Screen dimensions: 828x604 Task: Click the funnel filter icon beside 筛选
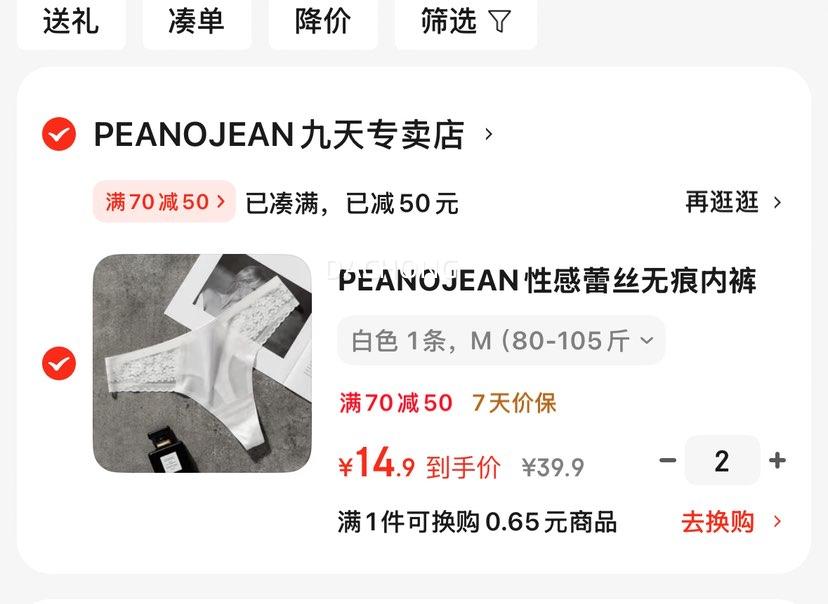(499, 22)
